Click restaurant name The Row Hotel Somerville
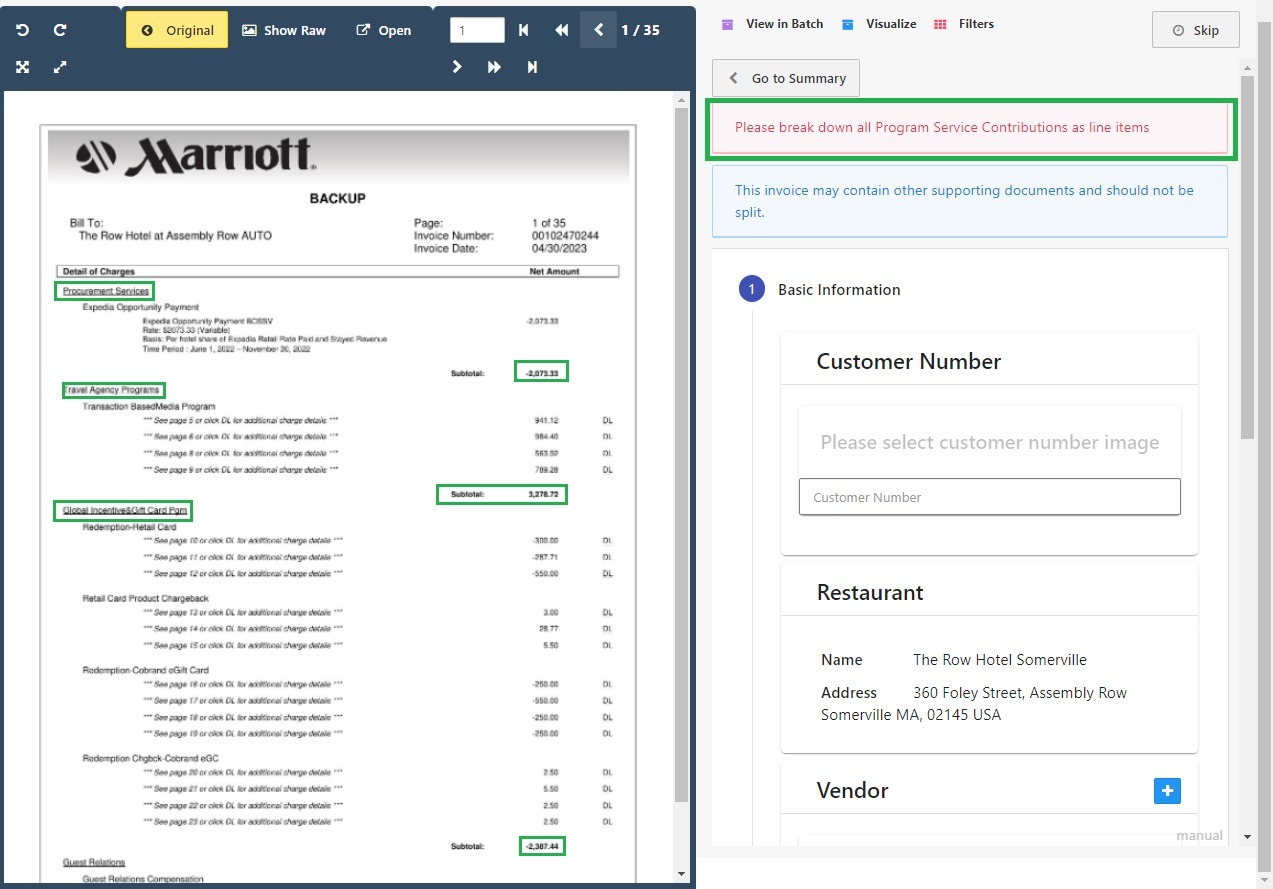The image size is (1273, 889). 1000,660
